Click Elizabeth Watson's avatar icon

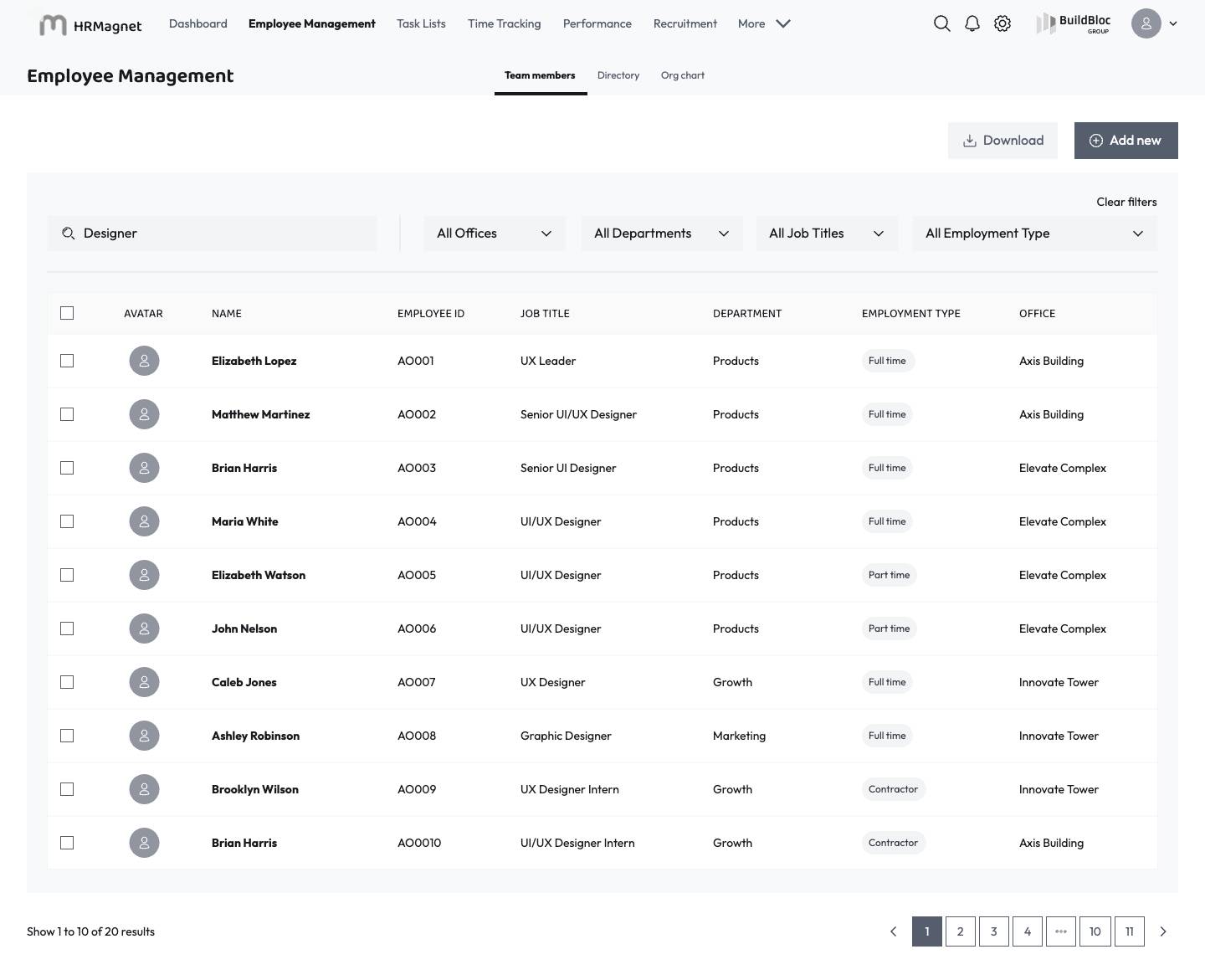click(x=144, y=575)
